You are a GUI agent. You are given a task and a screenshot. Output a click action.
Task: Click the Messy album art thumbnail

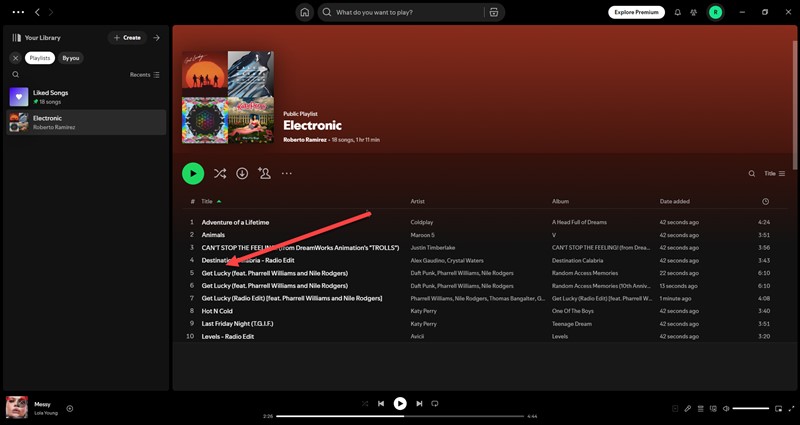click(17, 407)
